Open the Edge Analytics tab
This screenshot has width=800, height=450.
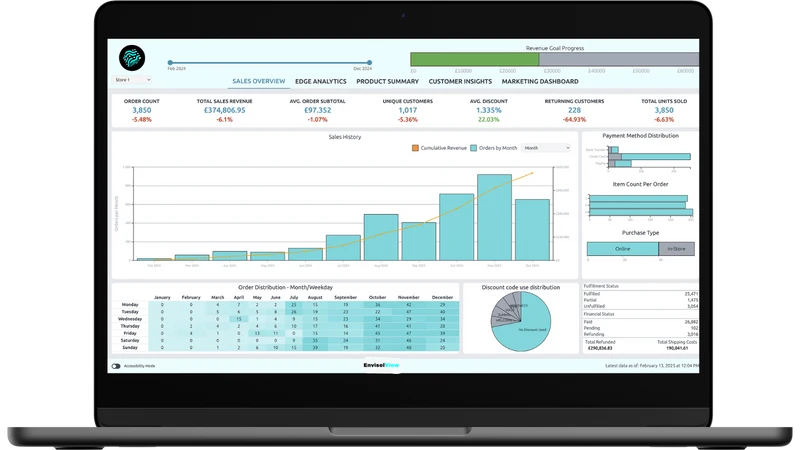pyautogui.click(x=320, y=81)
